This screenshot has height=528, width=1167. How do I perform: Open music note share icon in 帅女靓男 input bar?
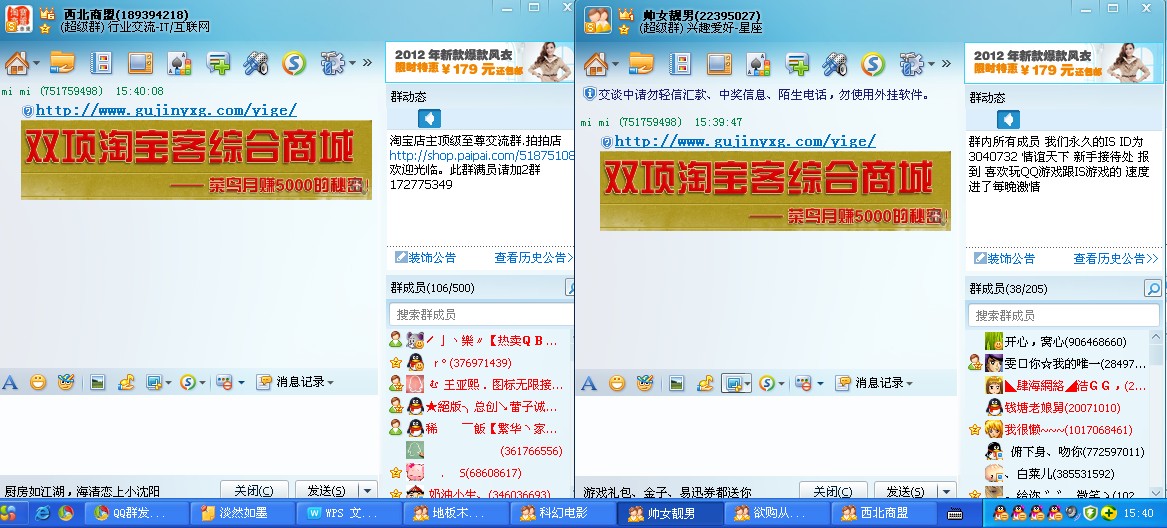coord(706,384)
